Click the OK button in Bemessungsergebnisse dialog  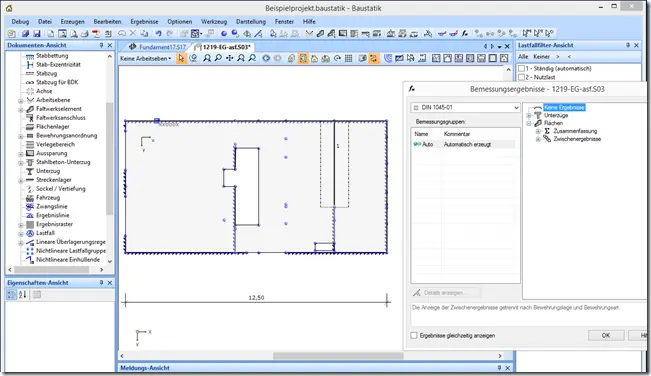pos(606,335)
